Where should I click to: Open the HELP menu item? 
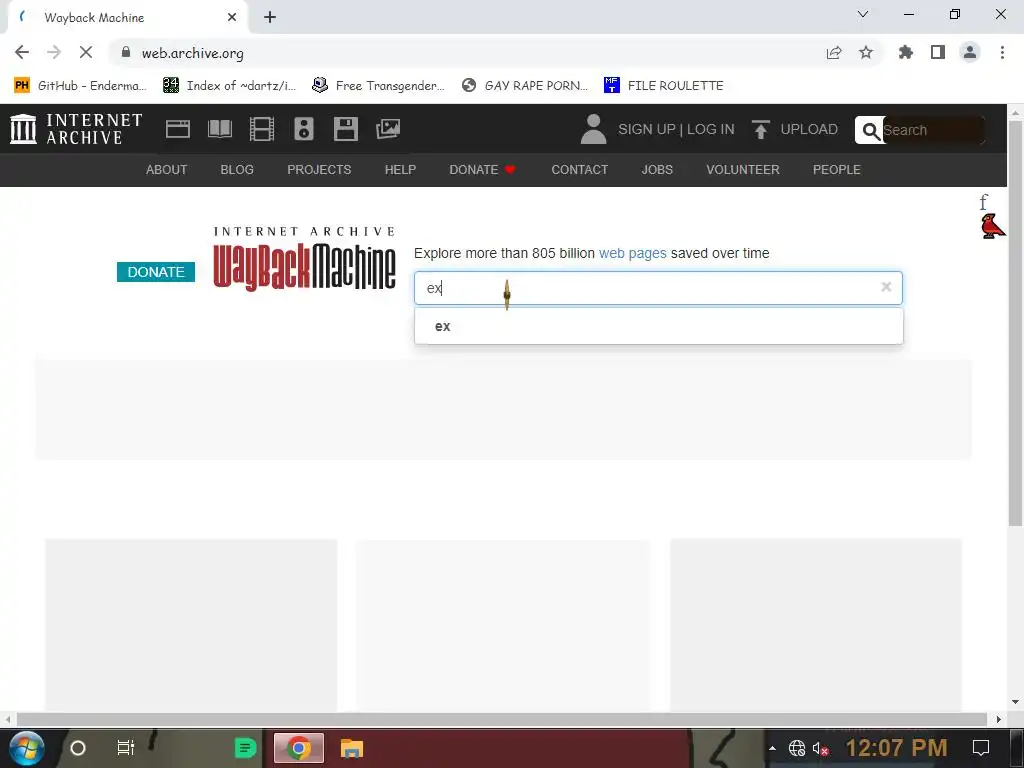[400, 170]
